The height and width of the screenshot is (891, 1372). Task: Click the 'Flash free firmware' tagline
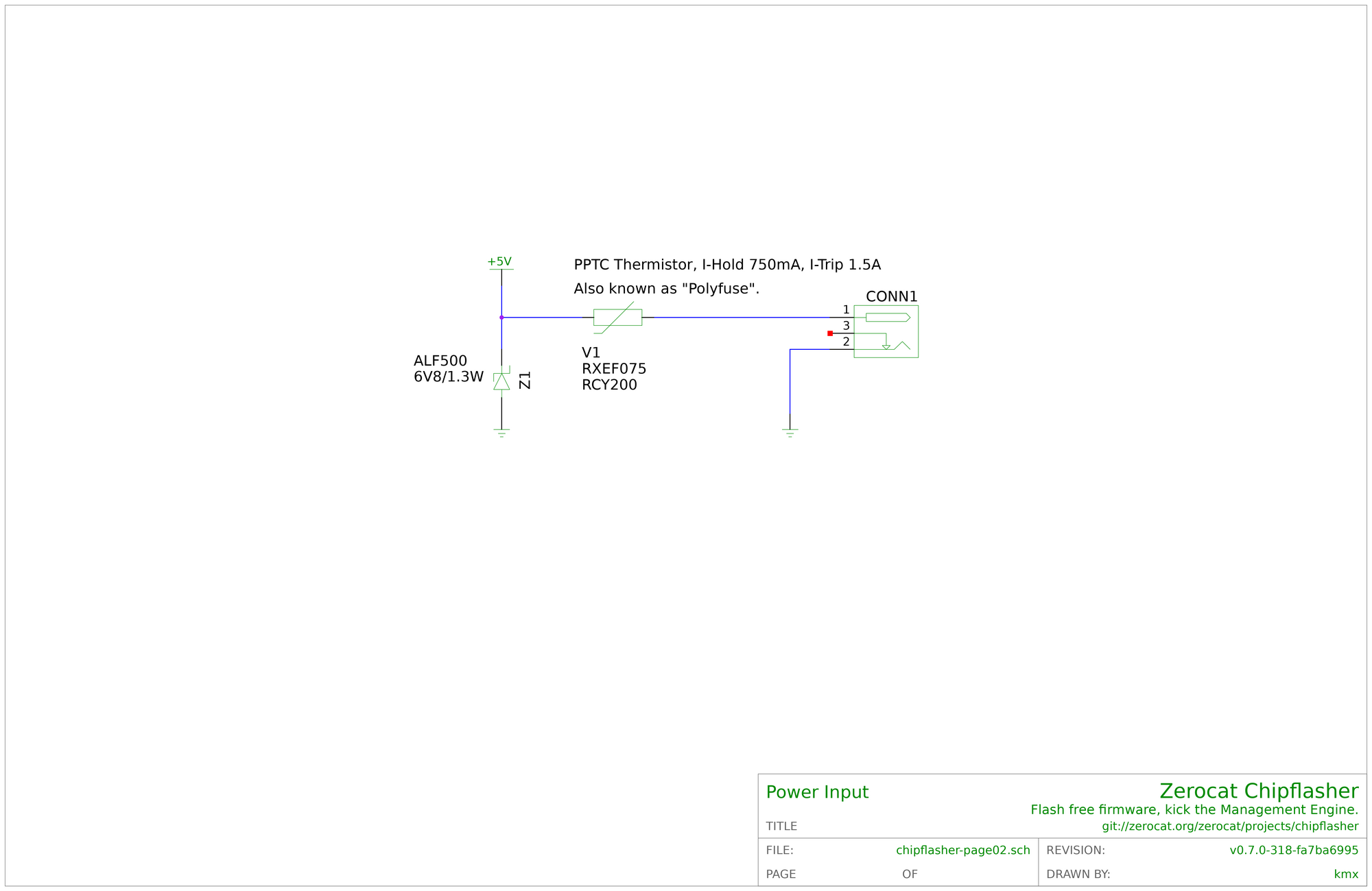click(x=1194, y=810)
